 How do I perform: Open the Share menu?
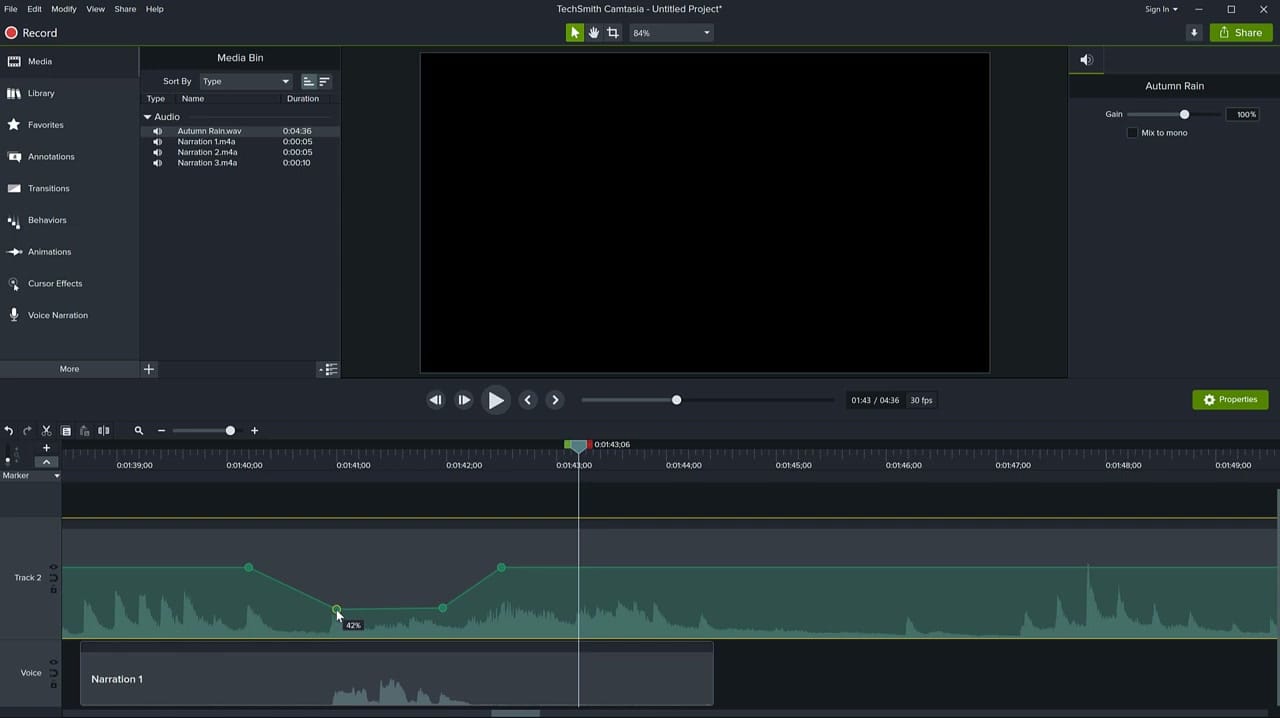tap(125, 8)
